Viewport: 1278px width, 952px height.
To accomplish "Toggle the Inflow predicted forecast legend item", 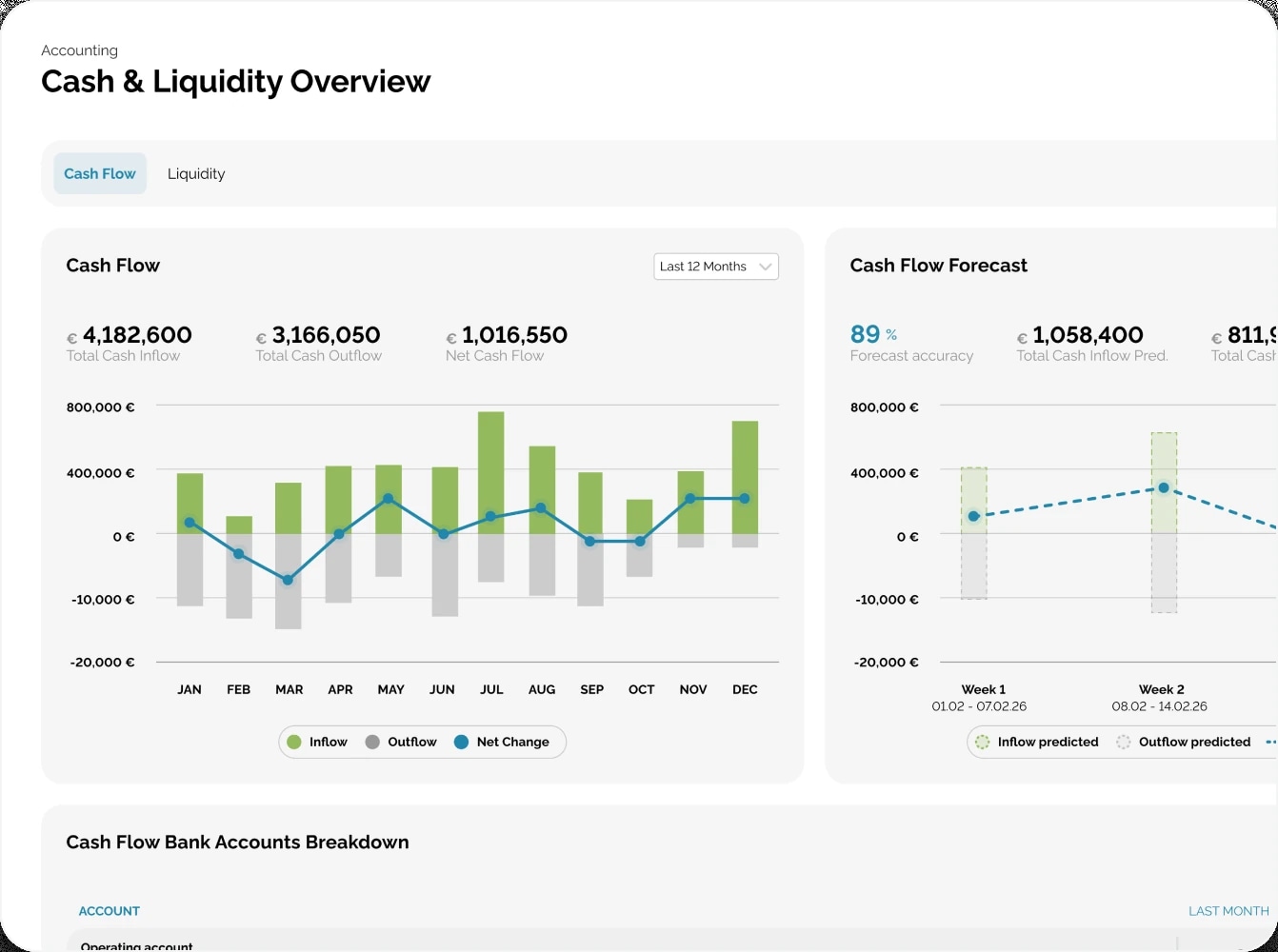I will tap(1037, 742).
